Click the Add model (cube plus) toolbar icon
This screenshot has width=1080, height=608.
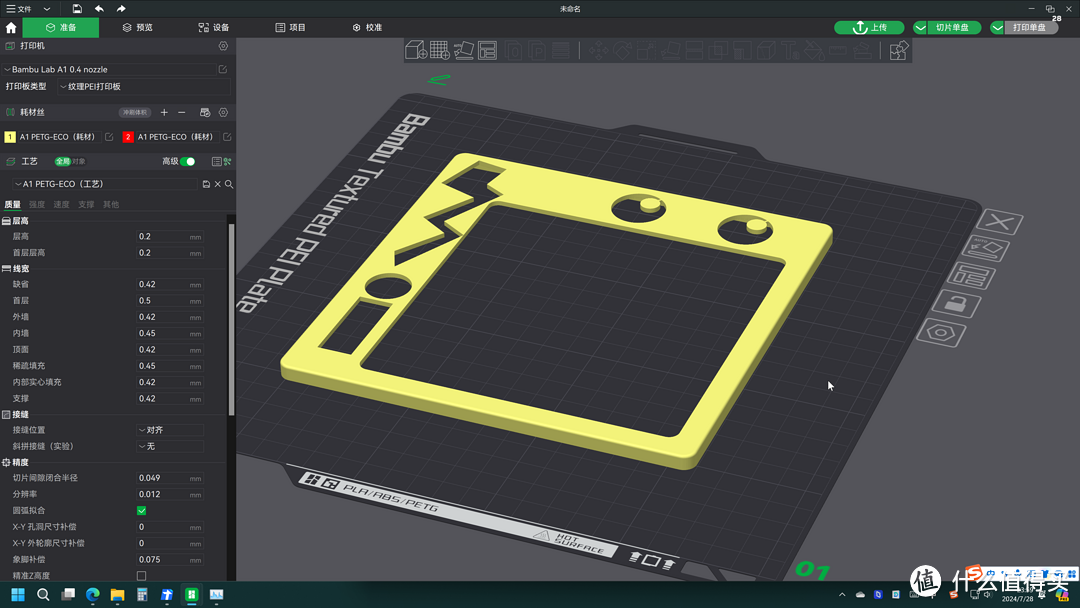pos(415,50)
